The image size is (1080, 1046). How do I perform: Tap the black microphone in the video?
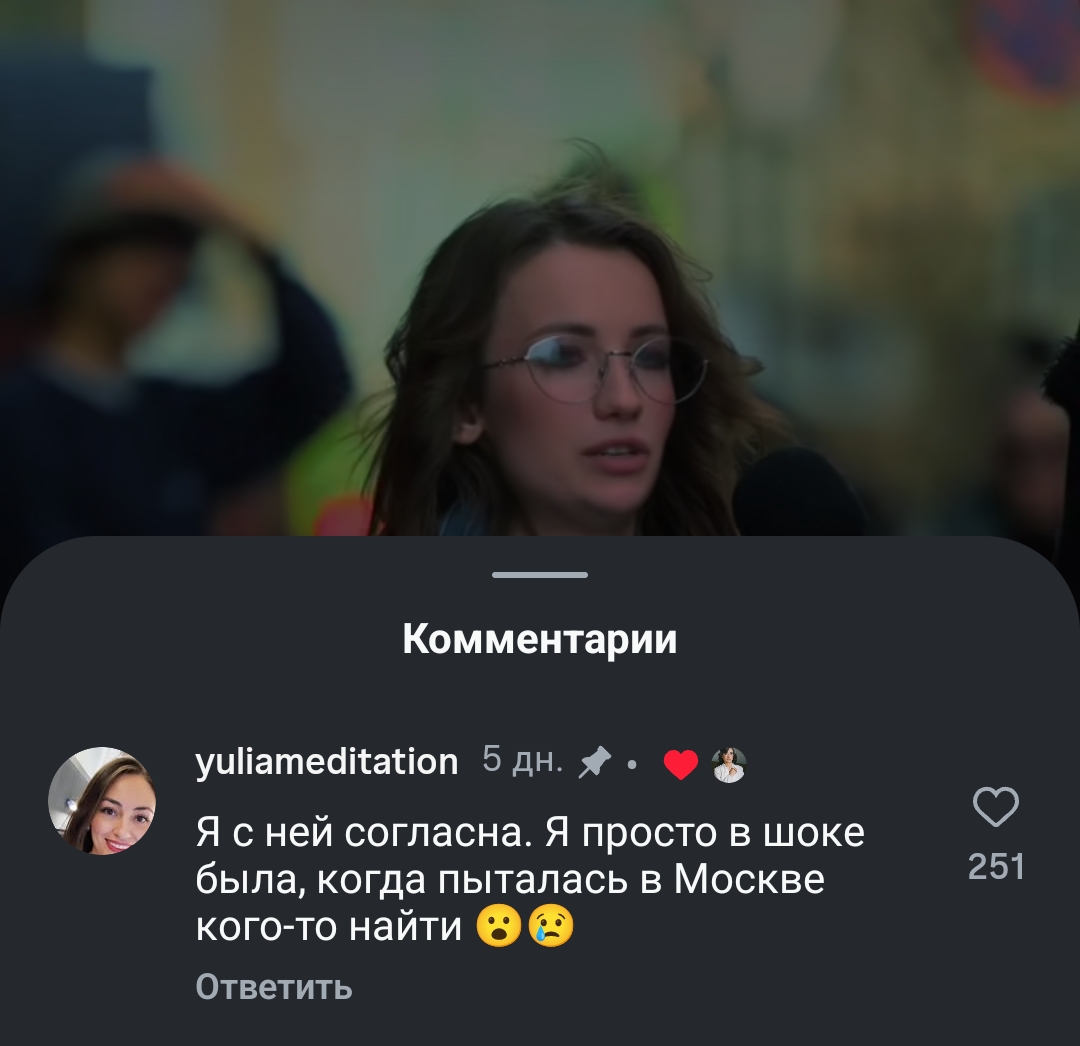coord(799,492)
